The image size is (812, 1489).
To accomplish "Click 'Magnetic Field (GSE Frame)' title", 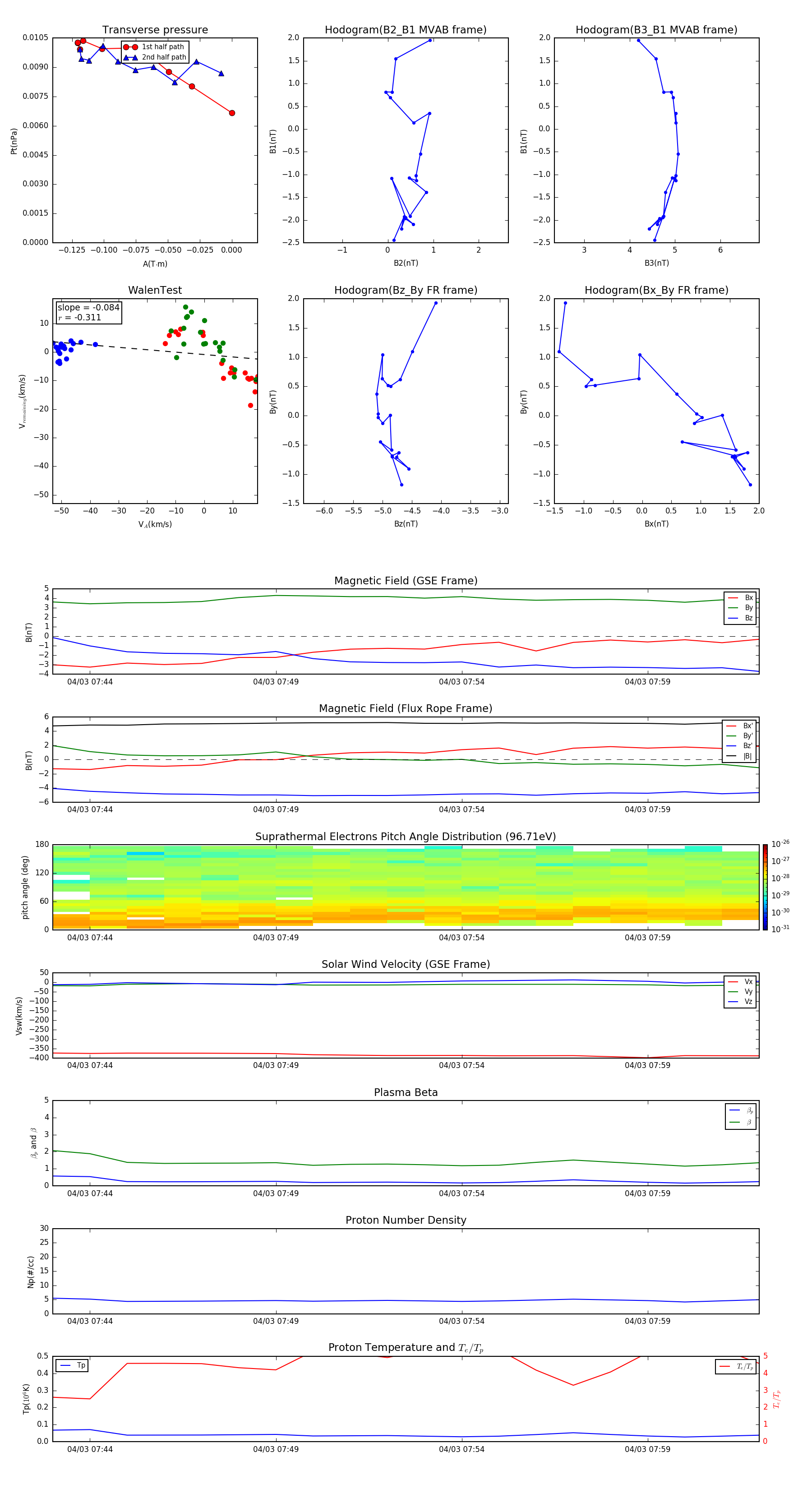I will pos(406,581).
